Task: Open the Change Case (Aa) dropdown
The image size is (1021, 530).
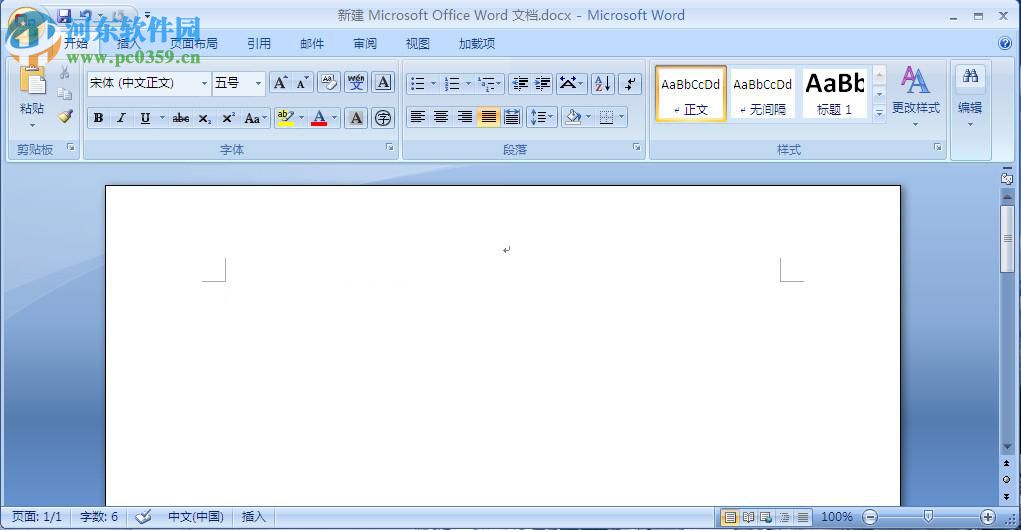Action: click(x=255, y=119)
